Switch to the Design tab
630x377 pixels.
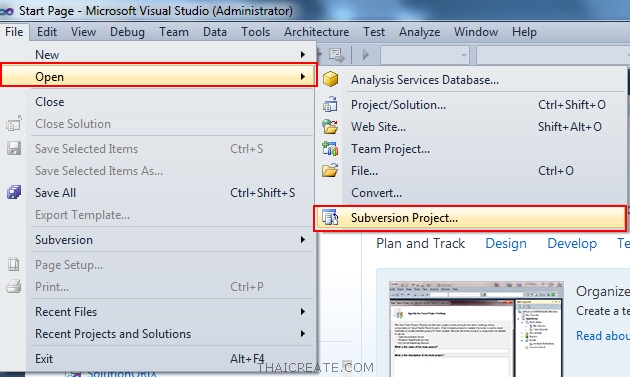[506, 243]
